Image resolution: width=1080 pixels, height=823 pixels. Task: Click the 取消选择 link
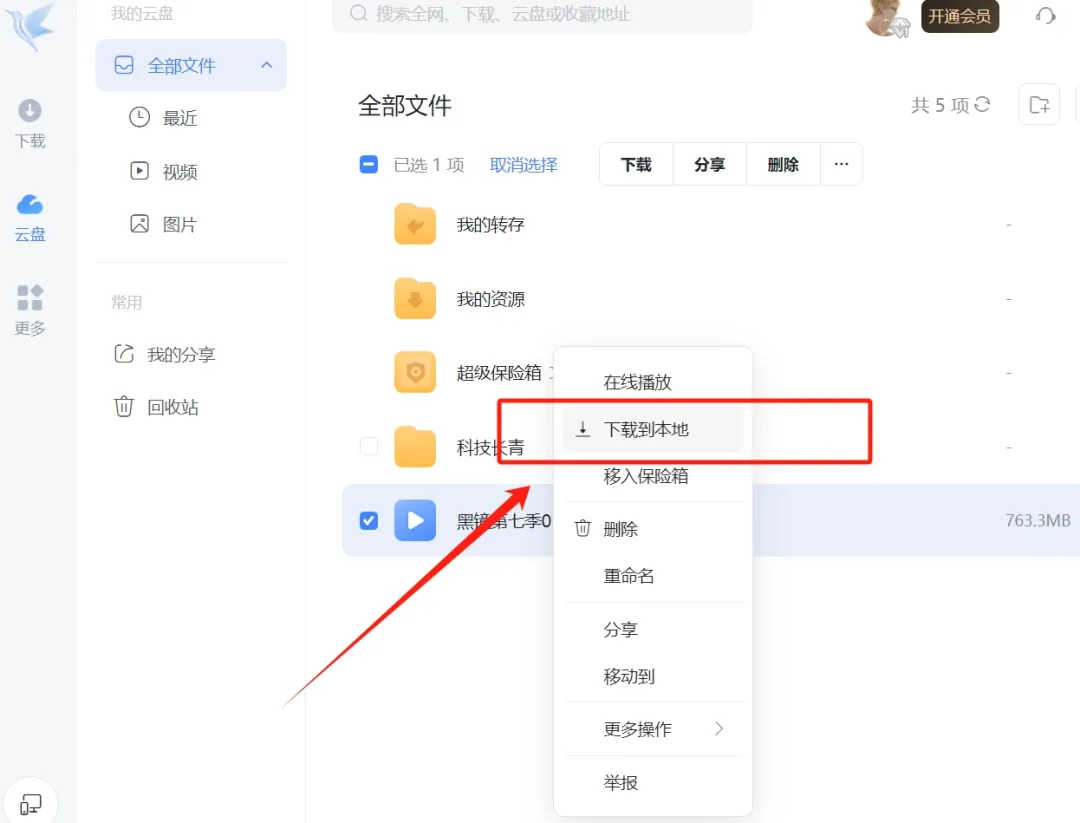[523, 165]
